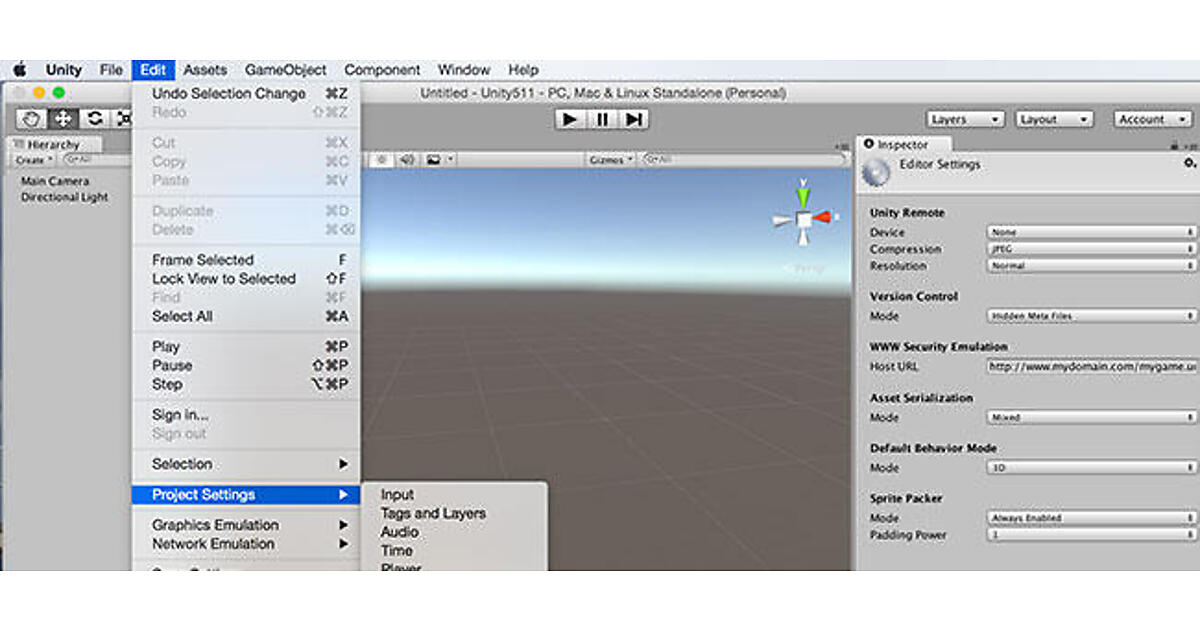Open the Apple menu

[x=19, y=70]
